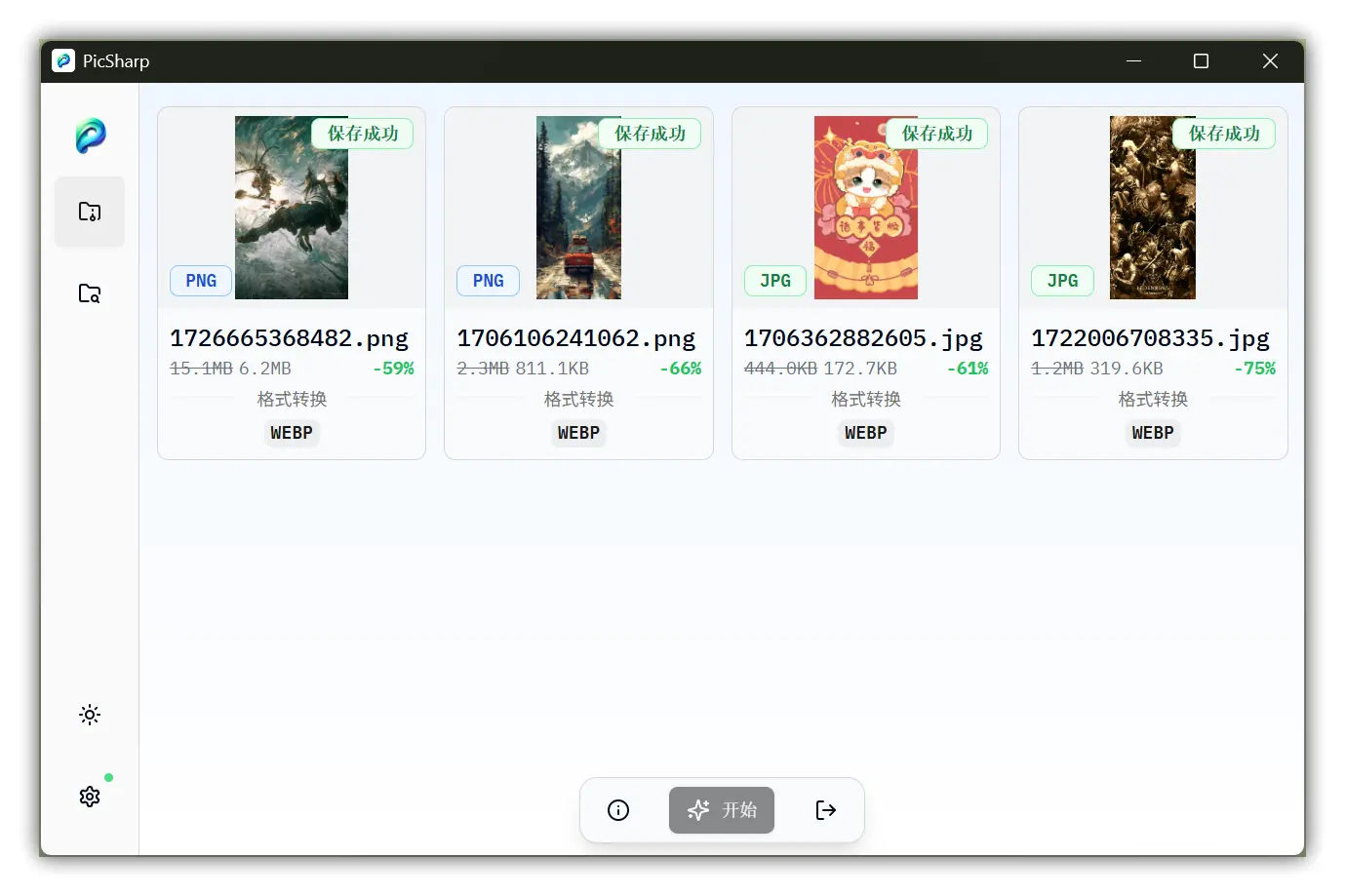Click 格式转换 label under 1726665368482.png
Viewport: 1345px width, 896px height.
click(292, 400)
